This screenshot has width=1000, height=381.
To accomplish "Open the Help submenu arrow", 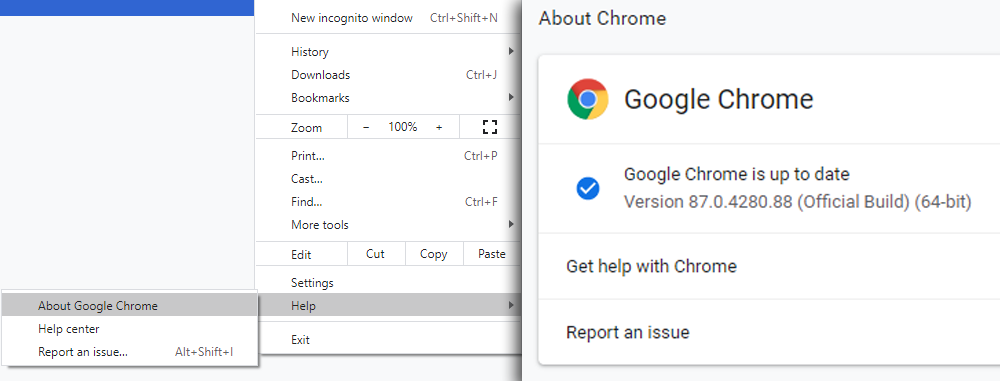I will tap(511, 306).
